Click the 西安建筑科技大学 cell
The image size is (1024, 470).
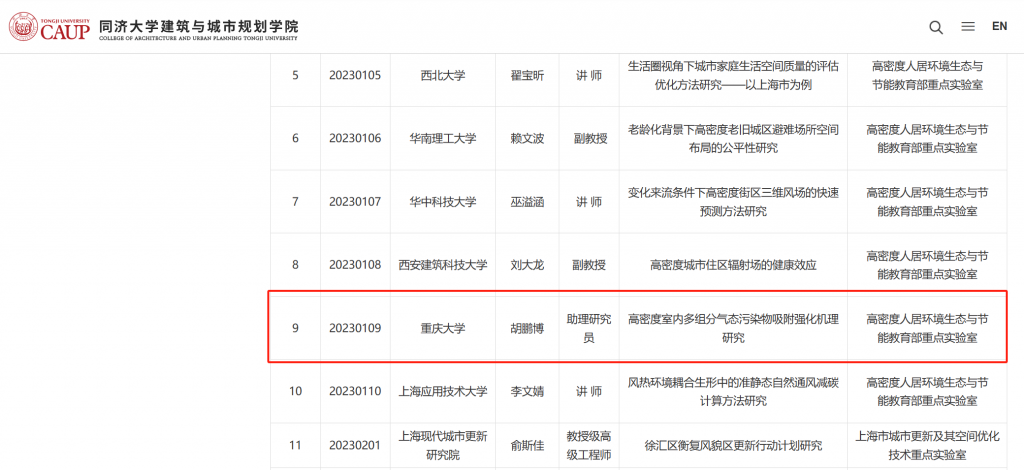click(x=442, y=265)
